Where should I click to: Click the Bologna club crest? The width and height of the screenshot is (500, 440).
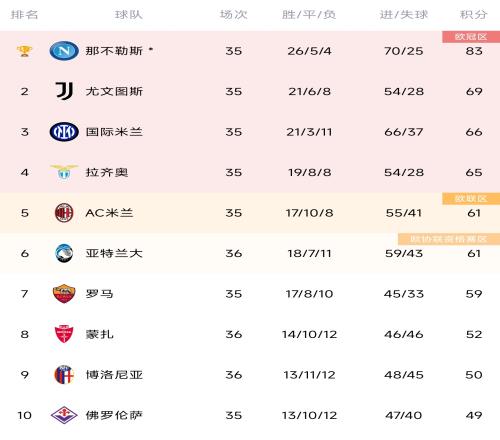[64, 375]
